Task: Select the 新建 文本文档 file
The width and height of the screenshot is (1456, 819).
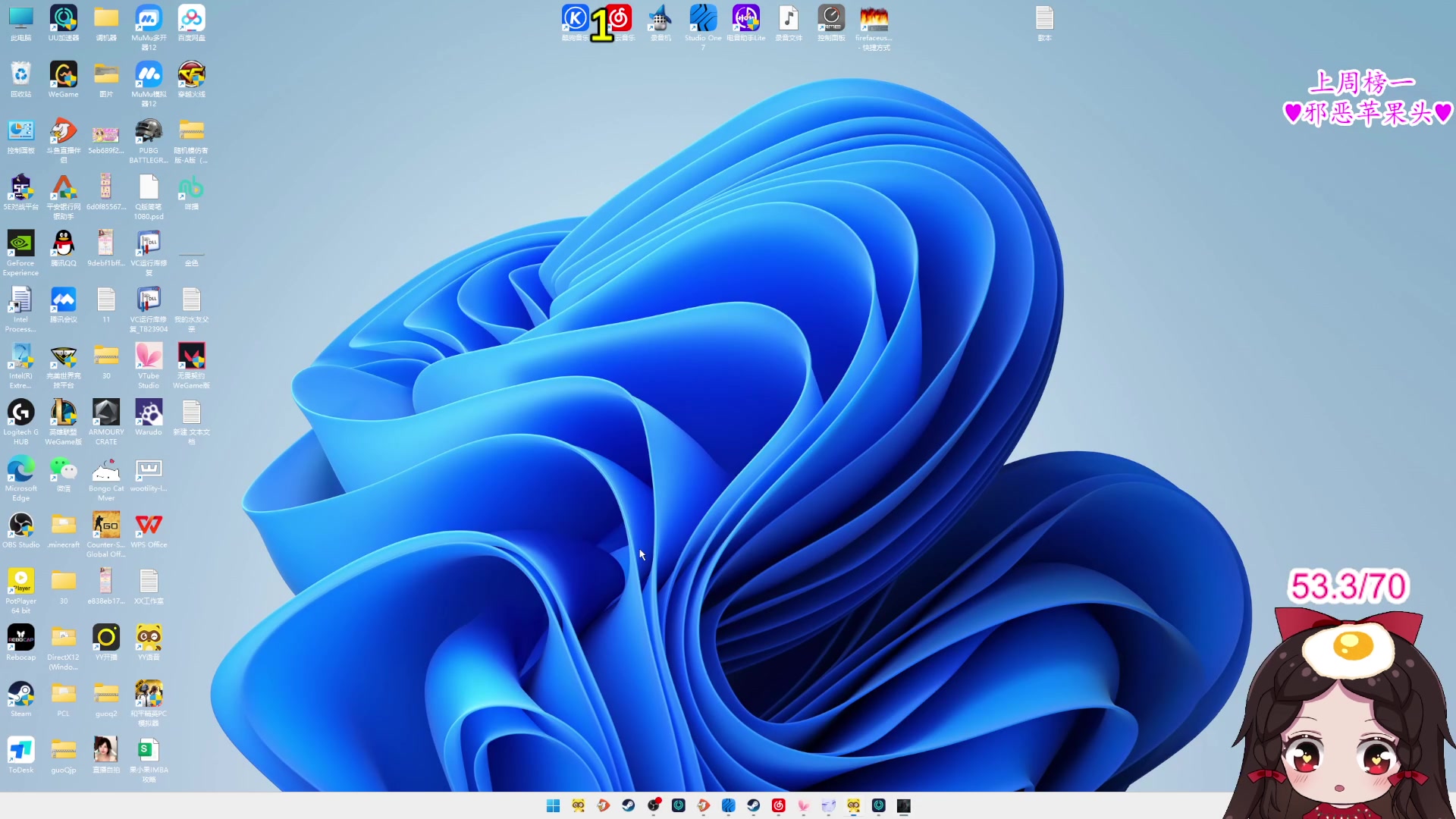Action: [191, 422]
